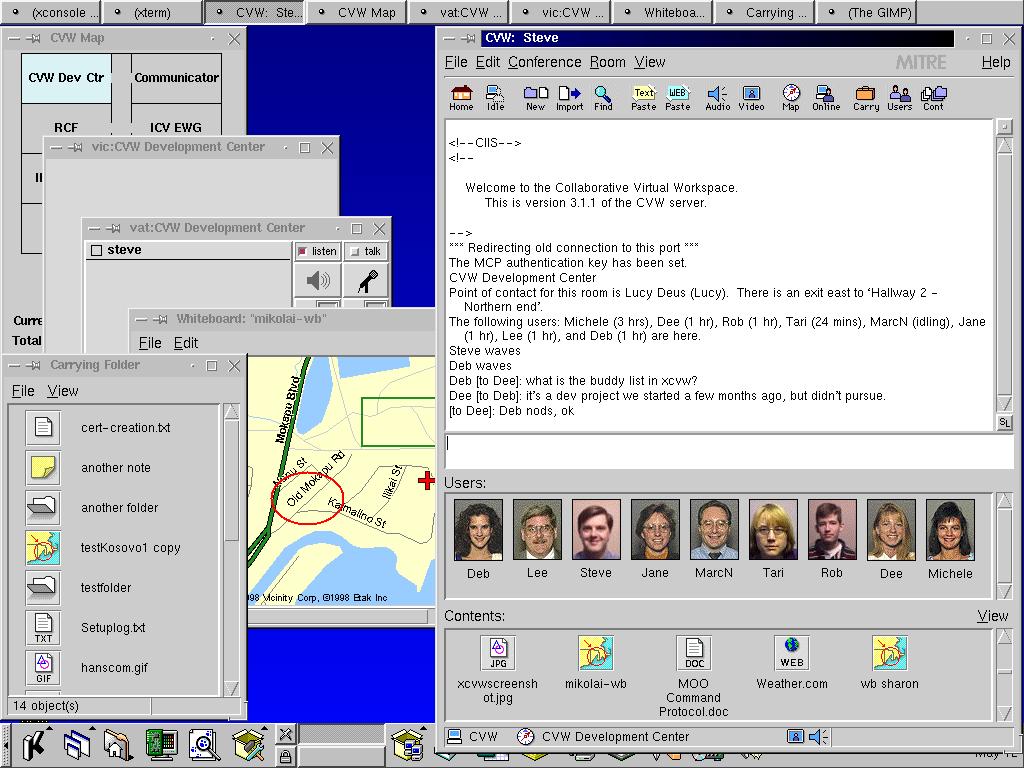Expand the View menu beside Contents

tap(992, 616)
